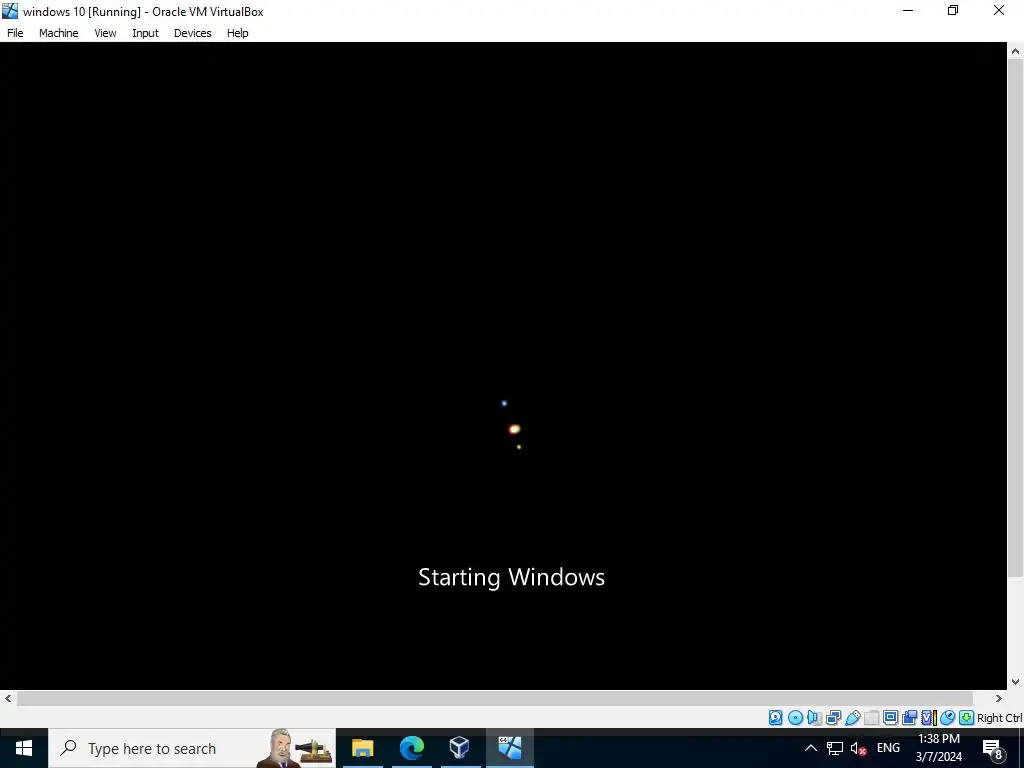Click the Type here to search box
The image size is (1024, 768).
(x=192, y=748)
